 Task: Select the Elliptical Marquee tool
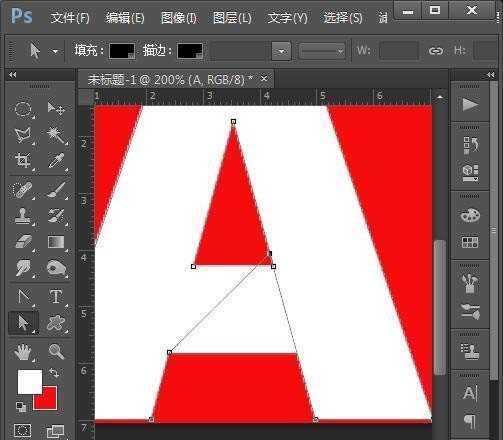click(x=23, y=109)
